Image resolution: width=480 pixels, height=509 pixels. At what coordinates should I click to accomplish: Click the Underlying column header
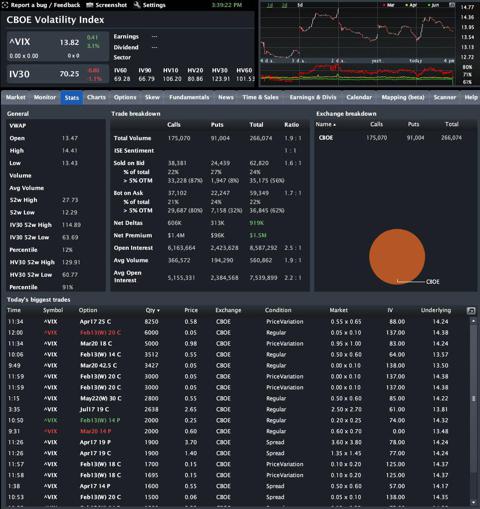pos(436,310)
